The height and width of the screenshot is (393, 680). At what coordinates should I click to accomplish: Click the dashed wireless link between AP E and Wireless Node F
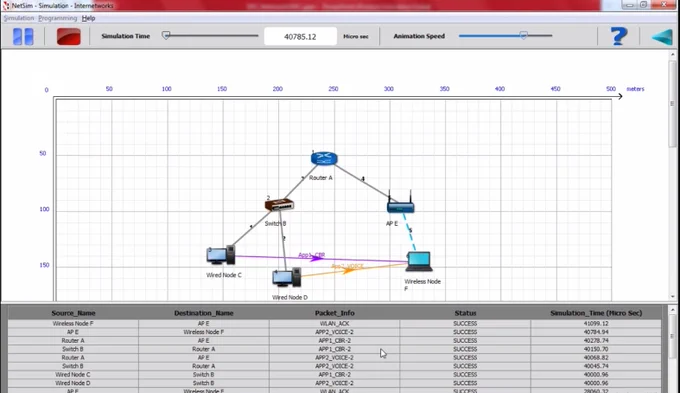click(409, 232)
